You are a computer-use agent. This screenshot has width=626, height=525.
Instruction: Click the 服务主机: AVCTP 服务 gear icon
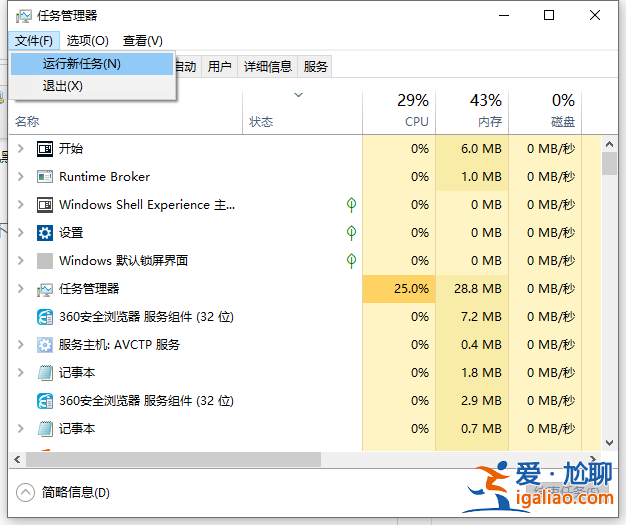pyautogui.click(x=45, y=345)
